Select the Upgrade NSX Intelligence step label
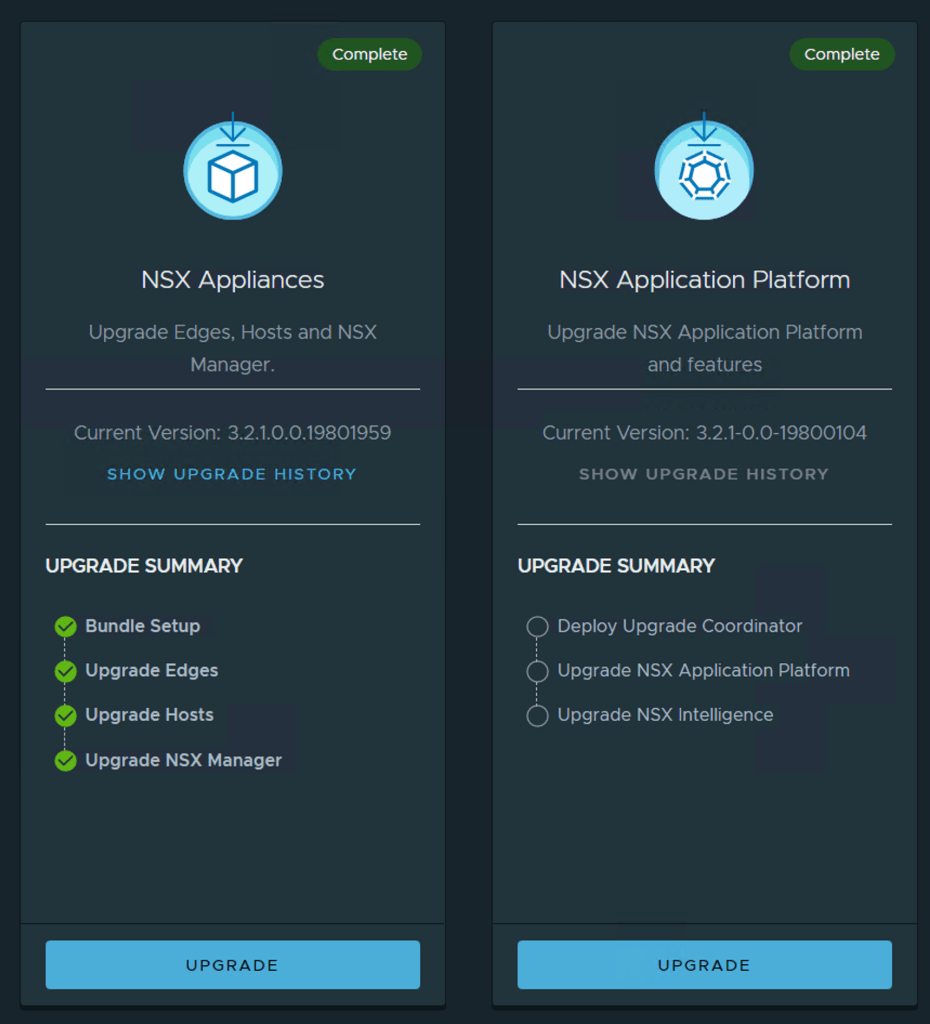 665,715
